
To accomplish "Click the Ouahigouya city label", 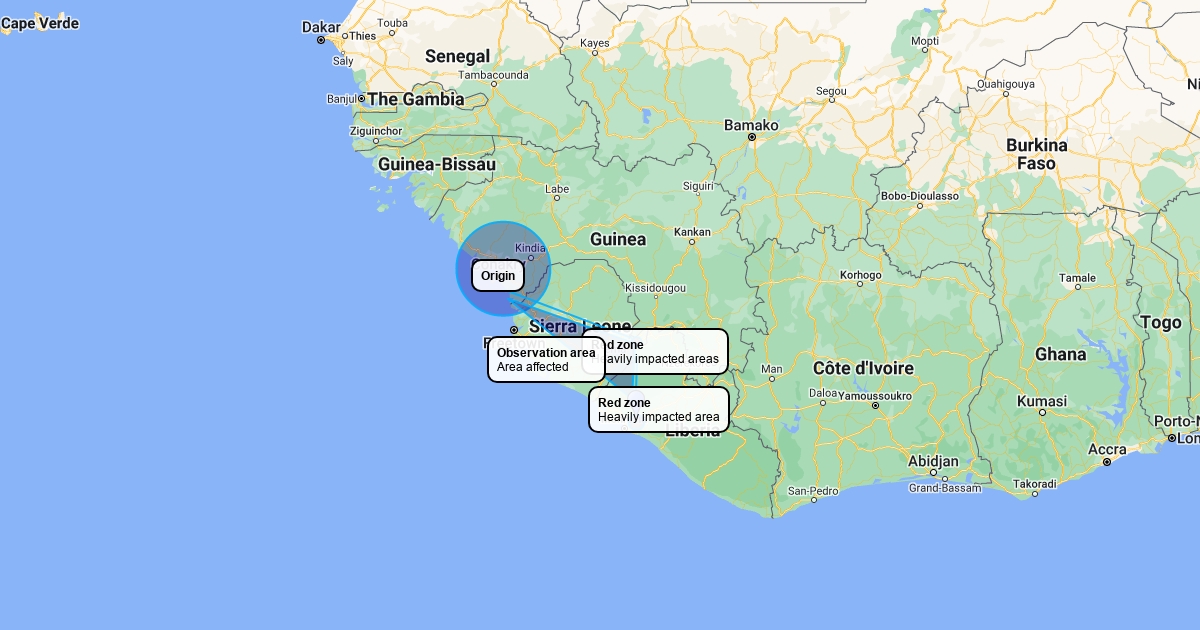I will pos(1005,84).
